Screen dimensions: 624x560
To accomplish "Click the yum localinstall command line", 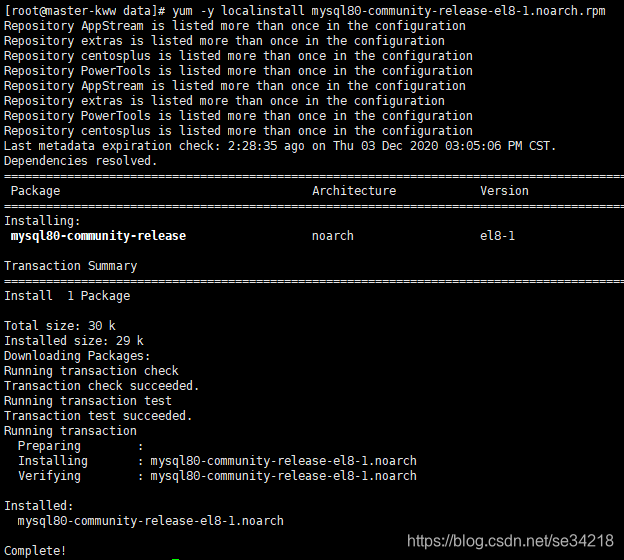I will 305,11.
